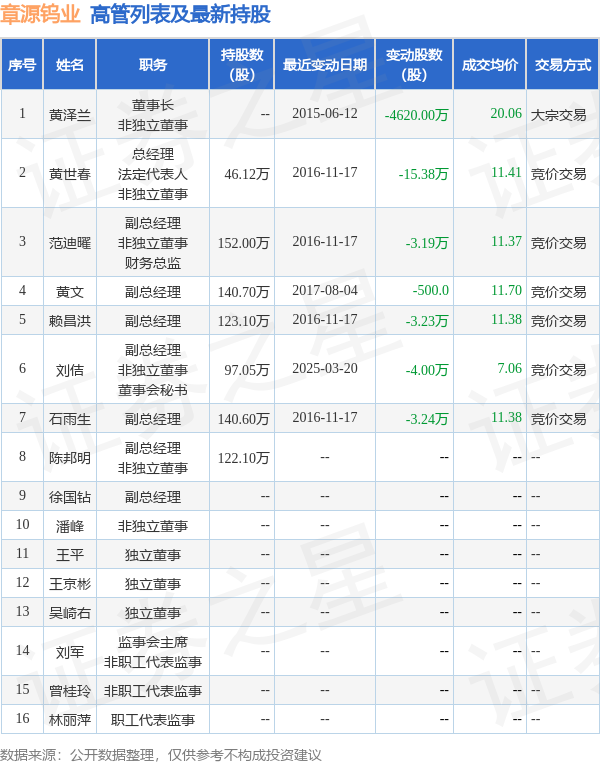The height and width of the screenshot is (764, 600).
Task: Click the 大宗交易 cell
Action: coord(559,115)
